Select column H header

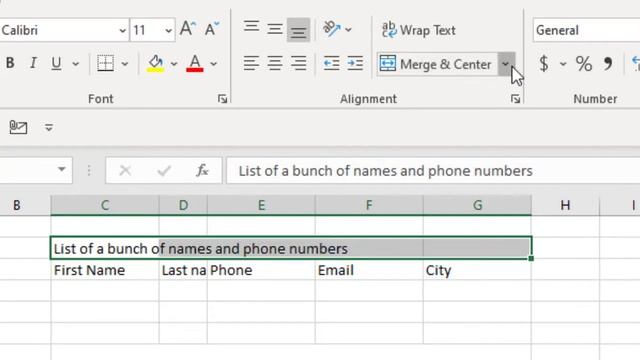(x=565, y=205)
